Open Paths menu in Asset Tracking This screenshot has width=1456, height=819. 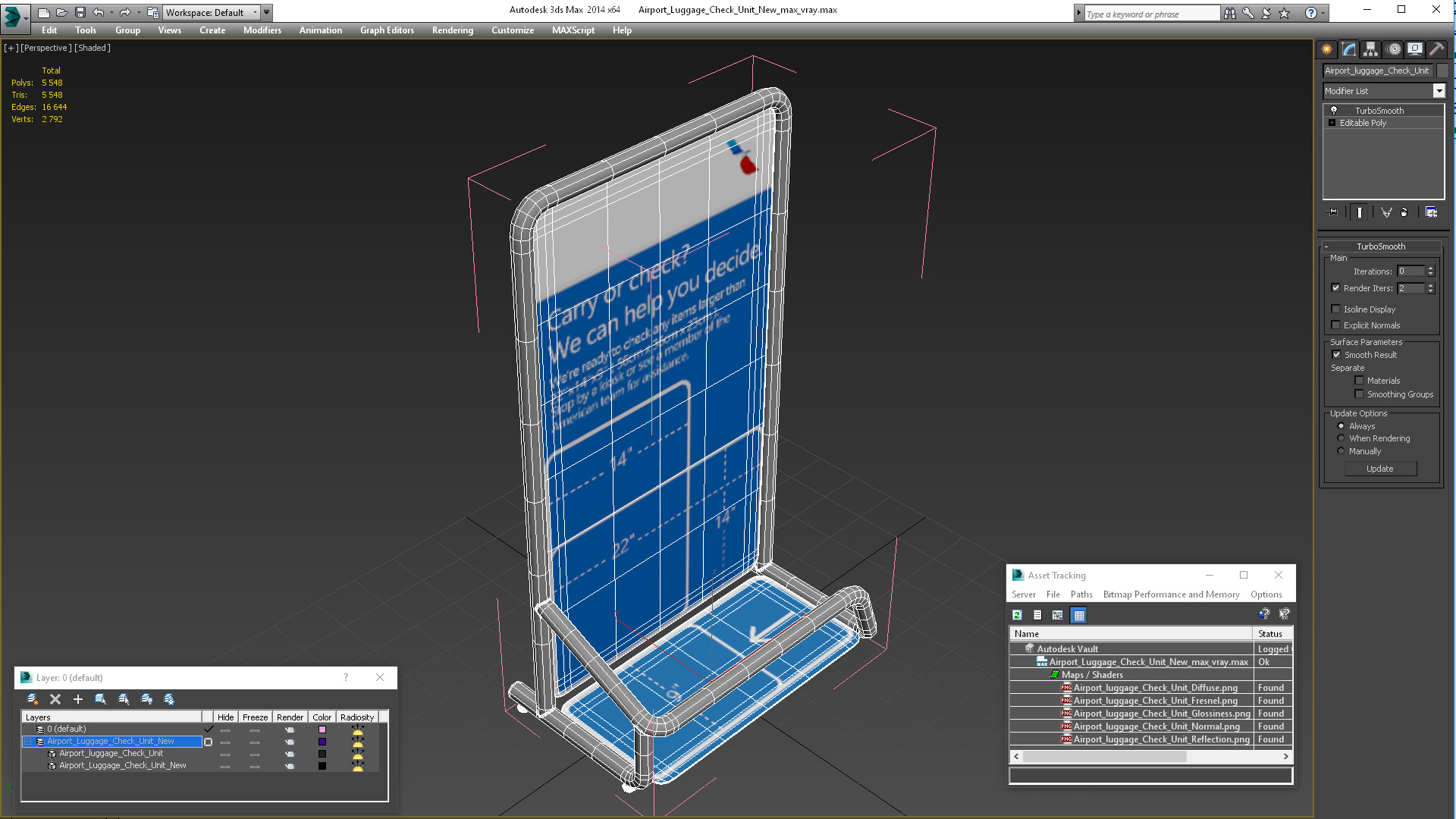tap(1081, 595)
